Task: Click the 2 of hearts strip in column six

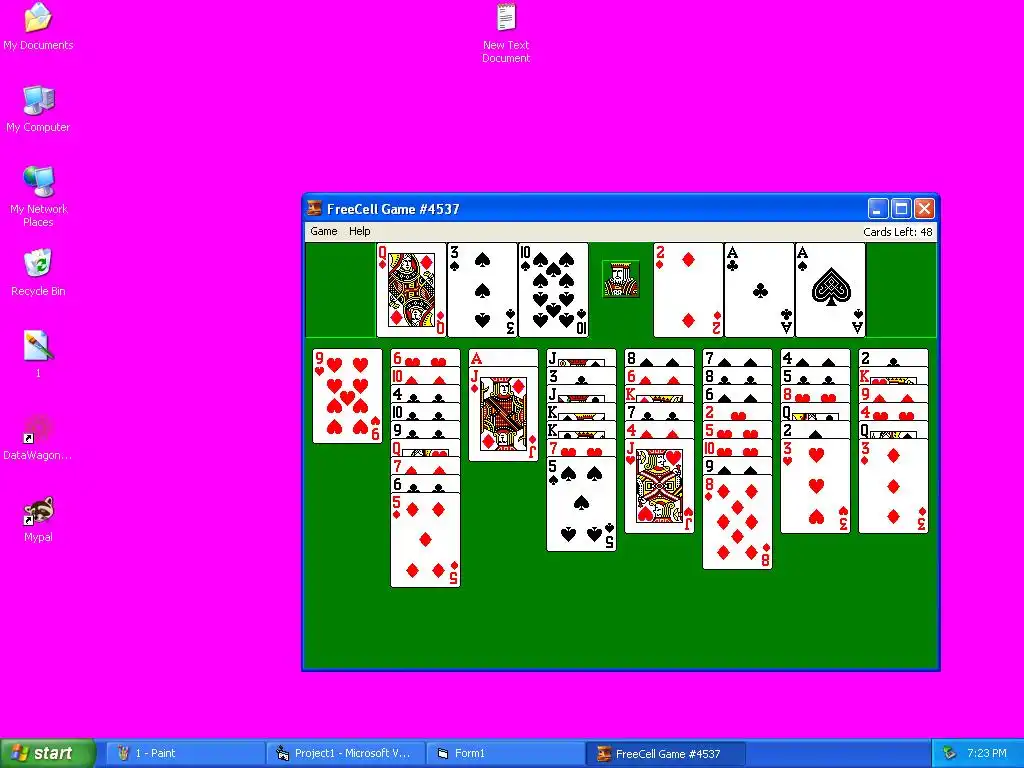Action: pos(737,412)
